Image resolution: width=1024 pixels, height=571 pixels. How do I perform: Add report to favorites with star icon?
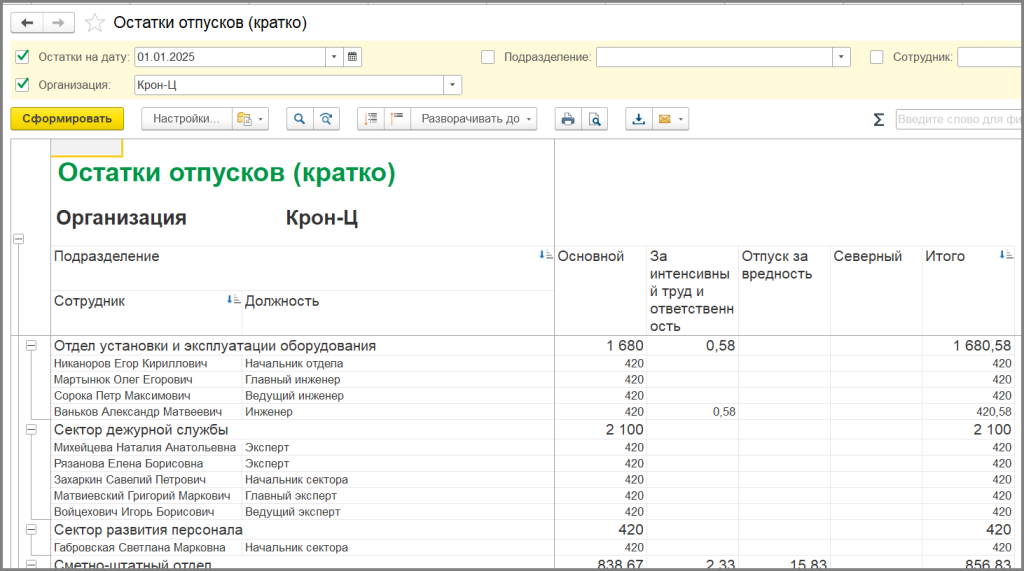click(x=95, y=24)
